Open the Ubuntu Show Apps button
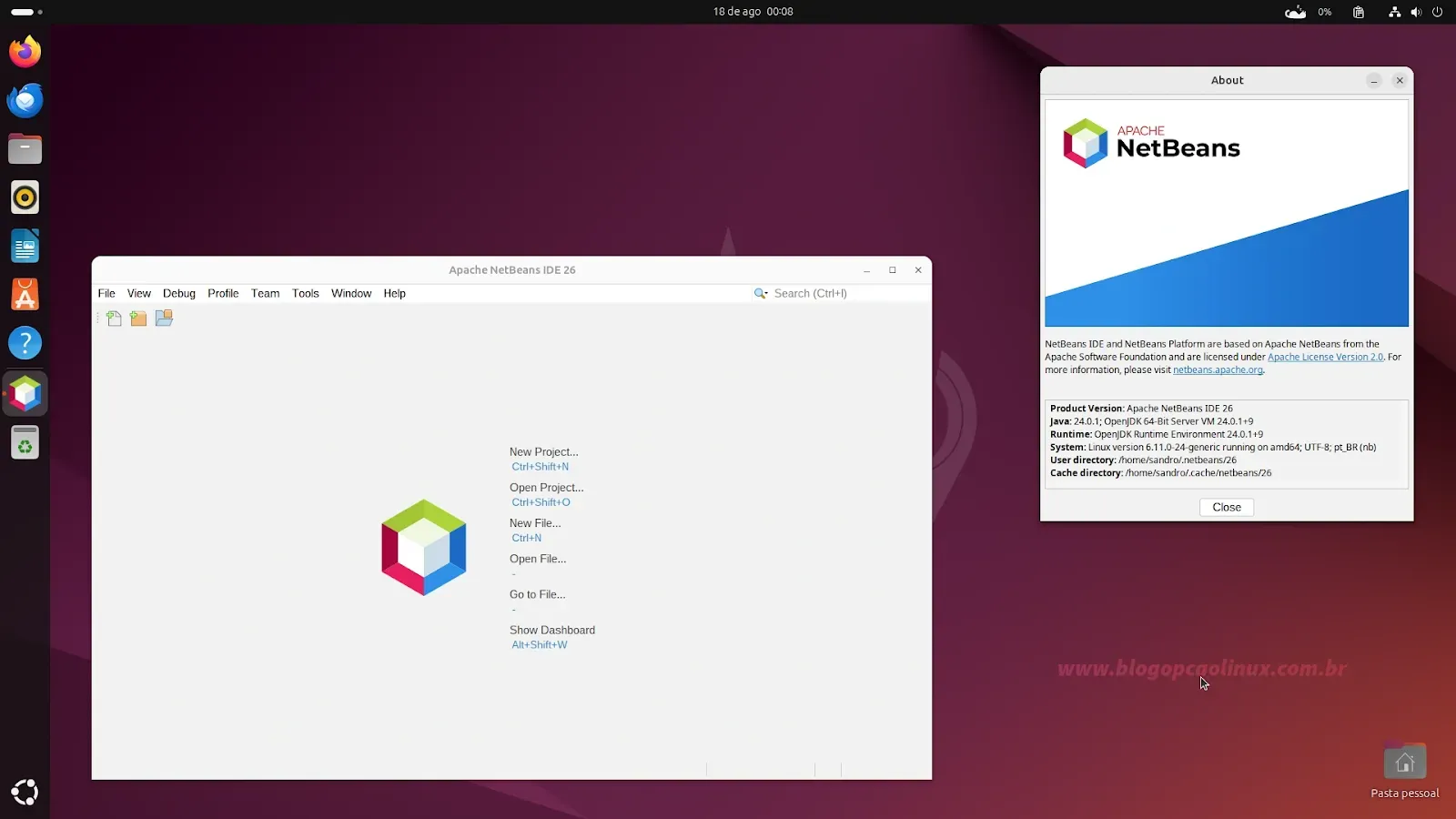This screenshot has height=819, width=1456. [x=25, y=792]
